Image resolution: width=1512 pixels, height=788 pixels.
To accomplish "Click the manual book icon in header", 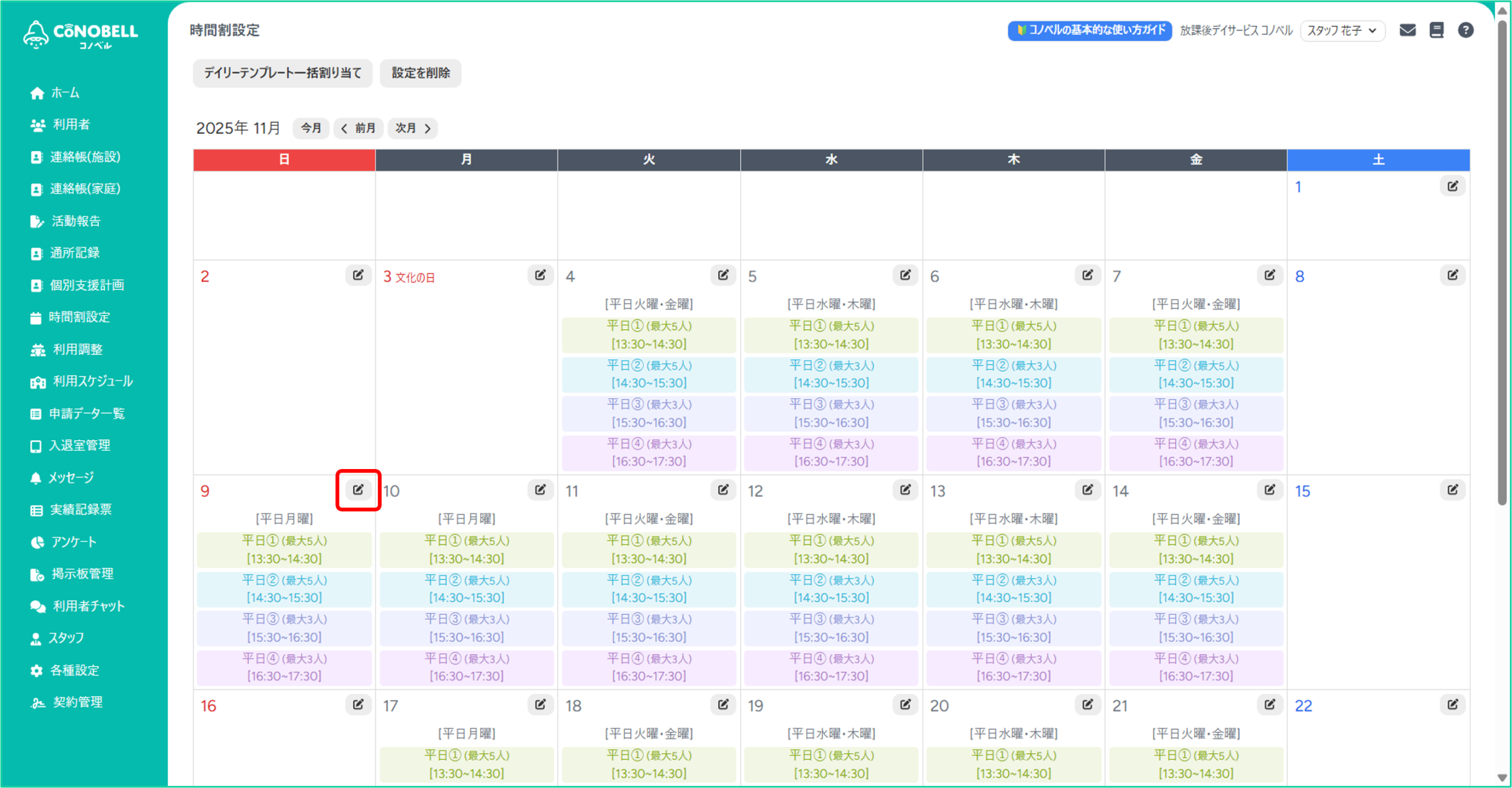I will [x=1436, y=30].
